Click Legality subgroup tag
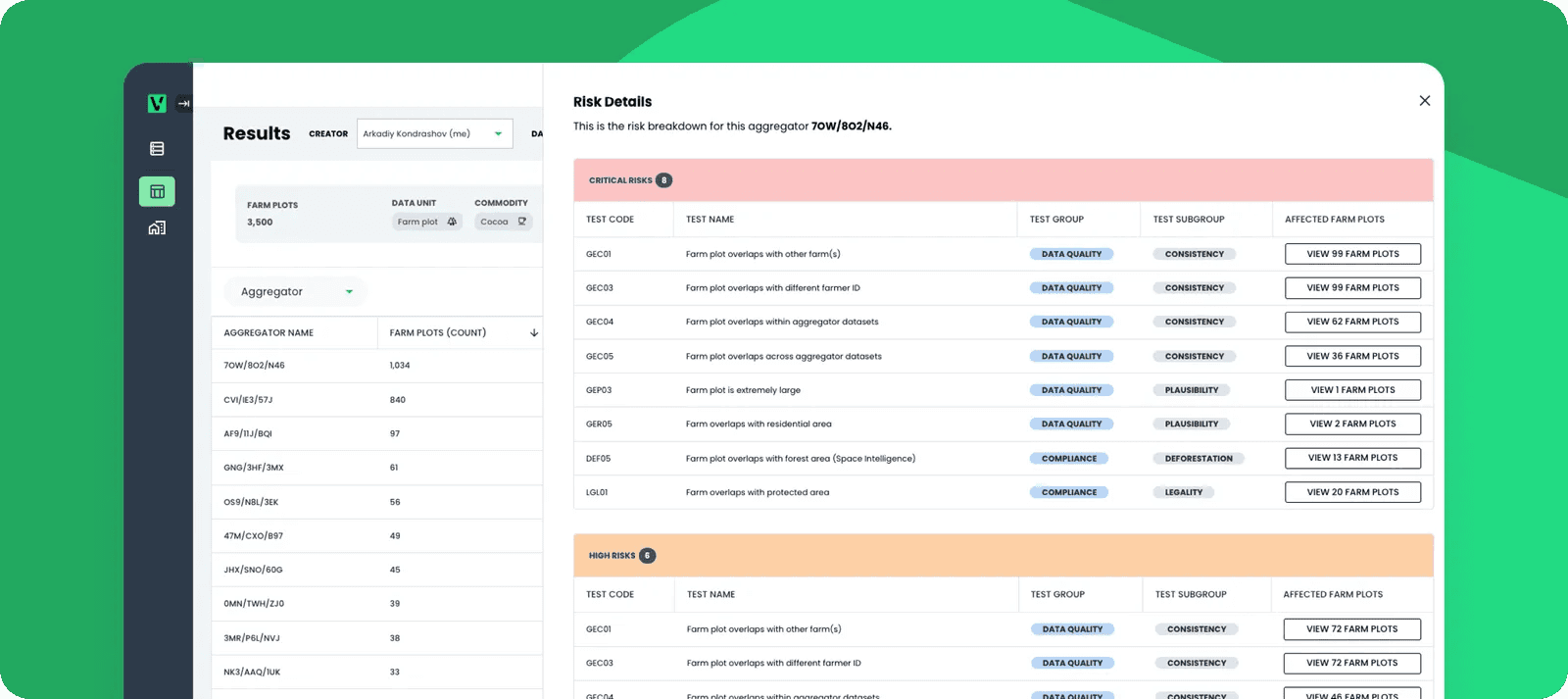The image size is (1568, 699). (1184, 492)
